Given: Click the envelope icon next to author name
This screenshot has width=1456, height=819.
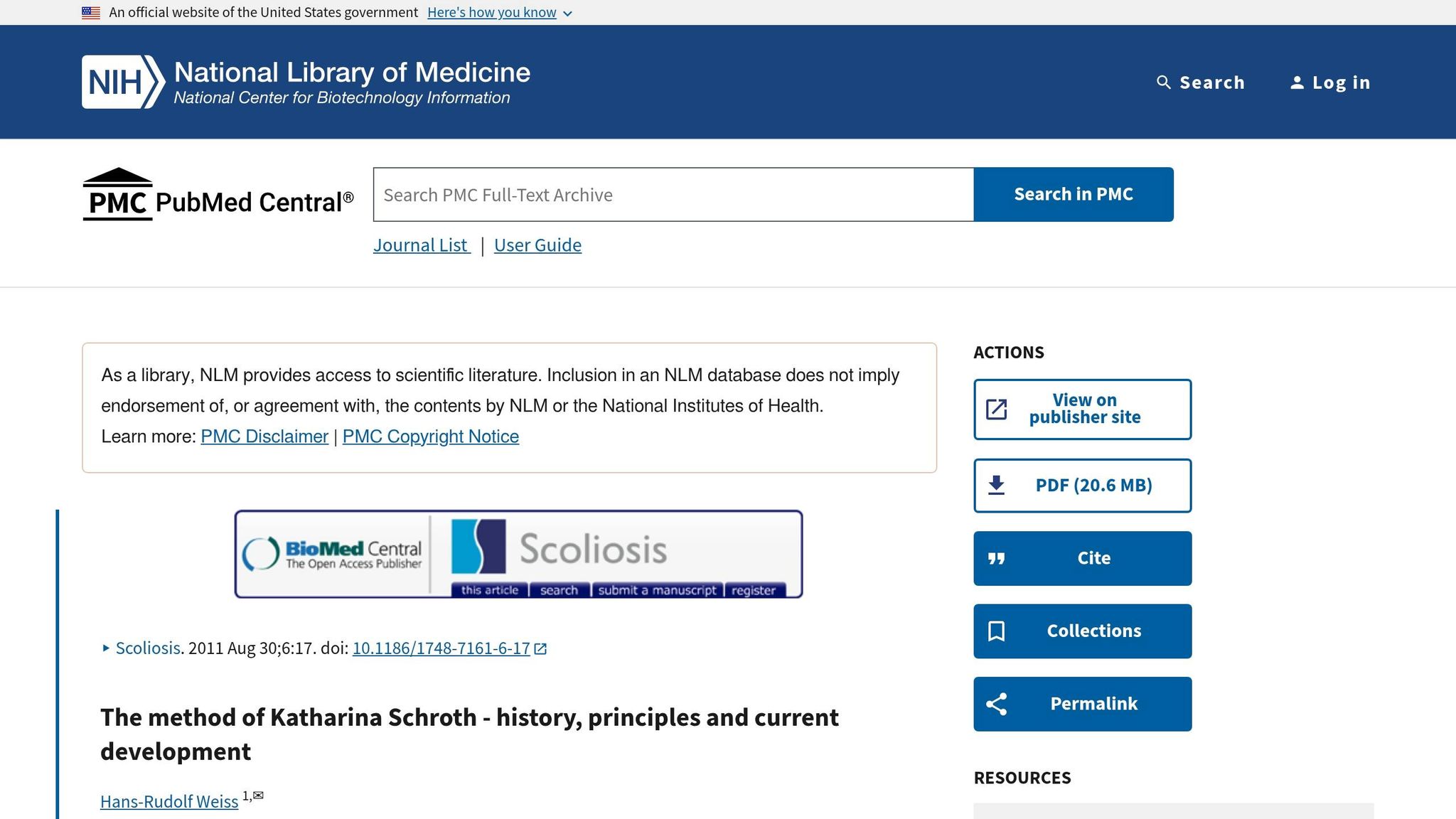Looking at the screenshot, I should pyautogui.click(x=258, y=796).
